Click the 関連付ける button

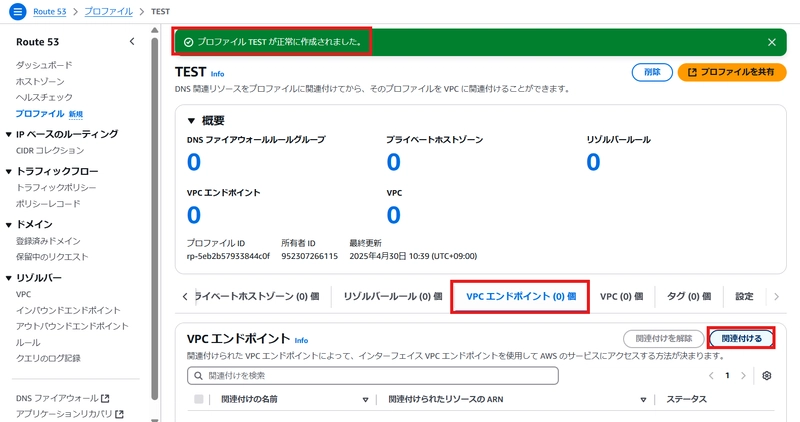(x=741, y=338)
